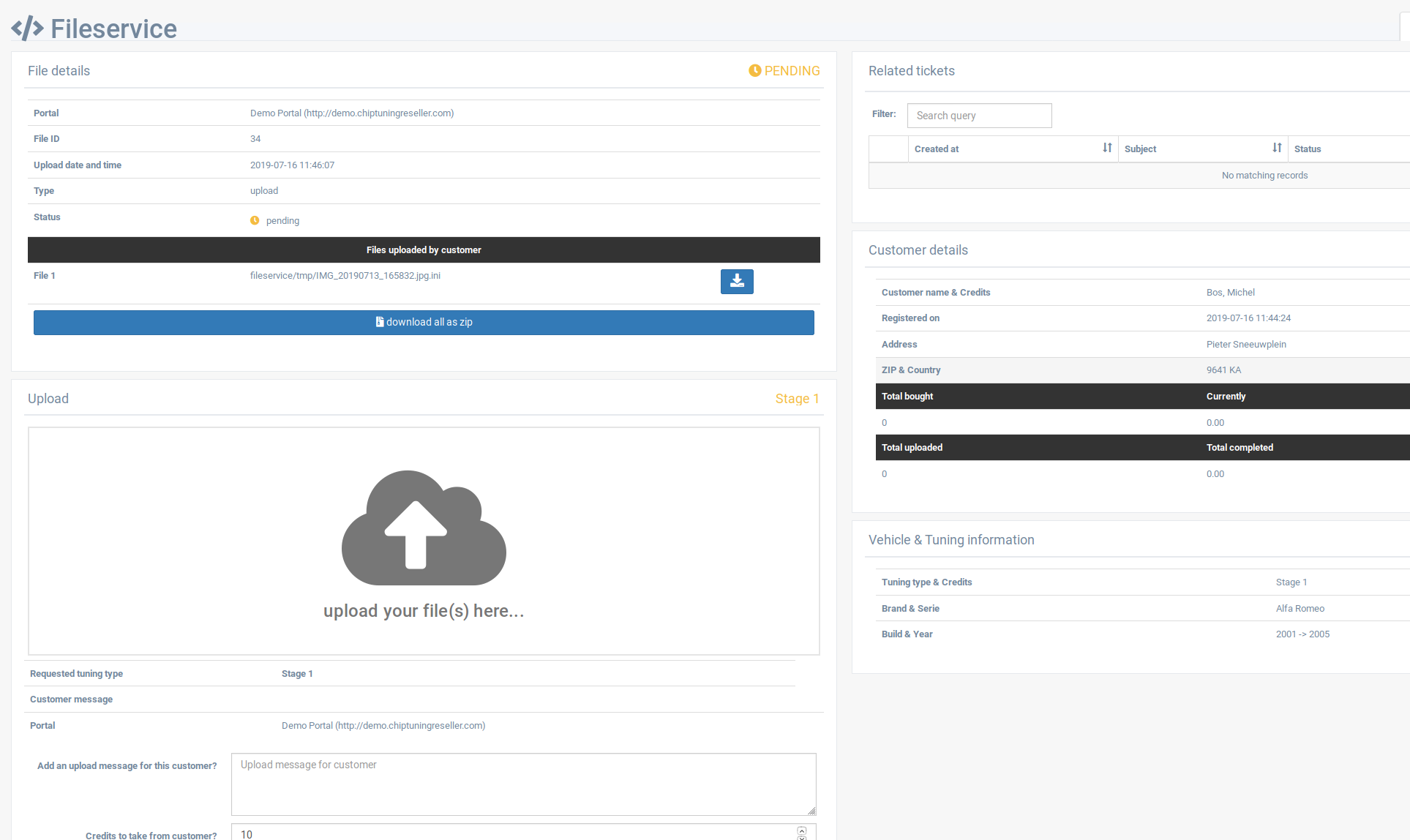
Task: Click the cloud upload icon
Action: point(424,528)
